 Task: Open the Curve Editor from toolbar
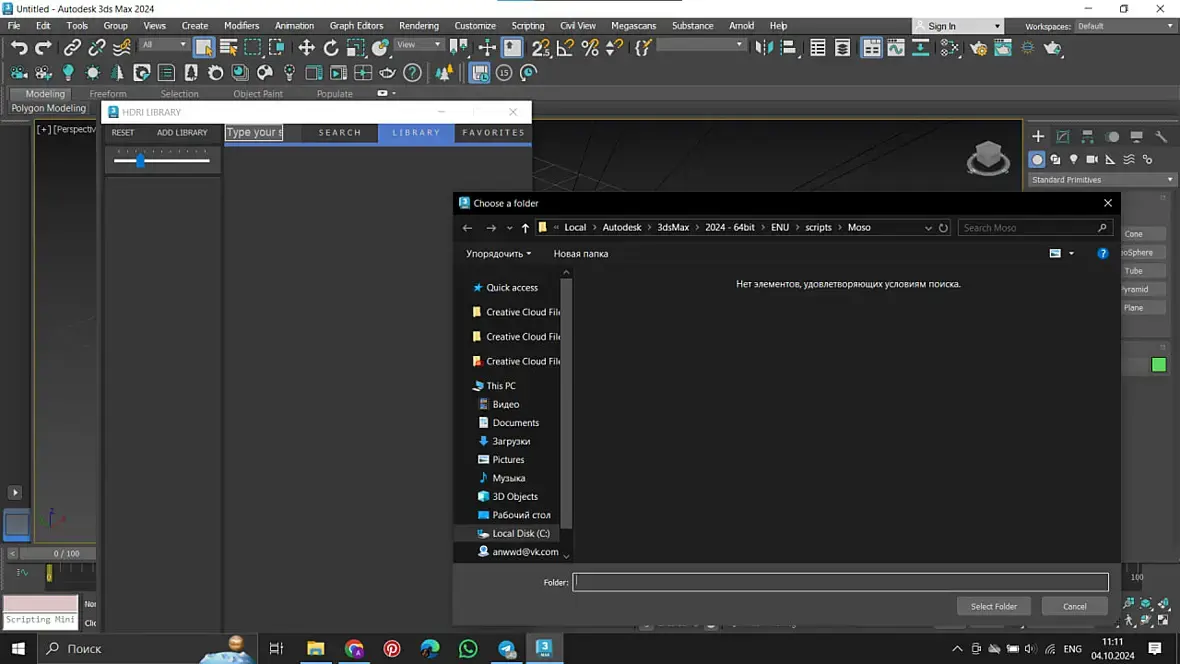click(x=895, y=47)
